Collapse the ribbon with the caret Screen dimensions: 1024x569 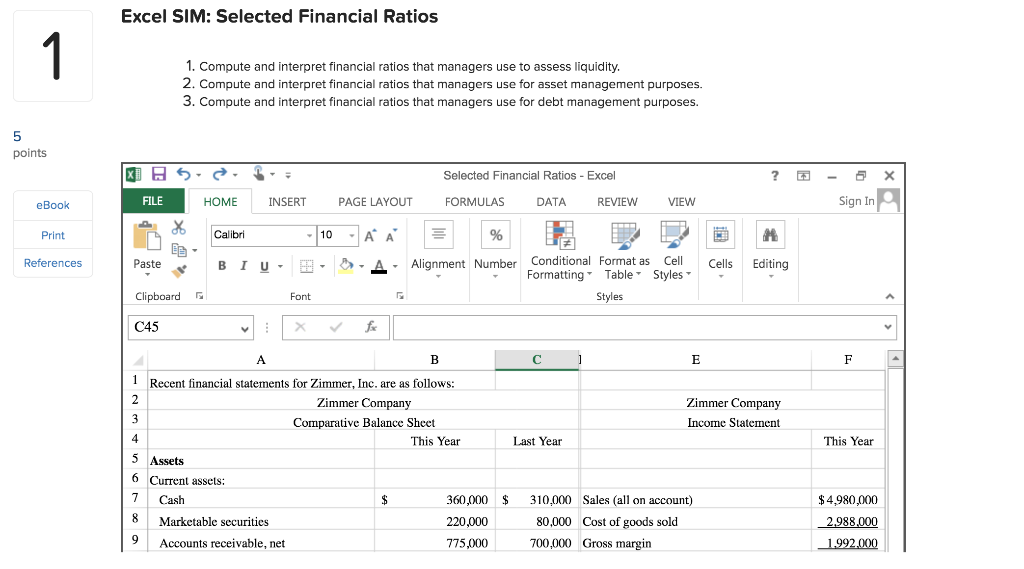(889, 297)
